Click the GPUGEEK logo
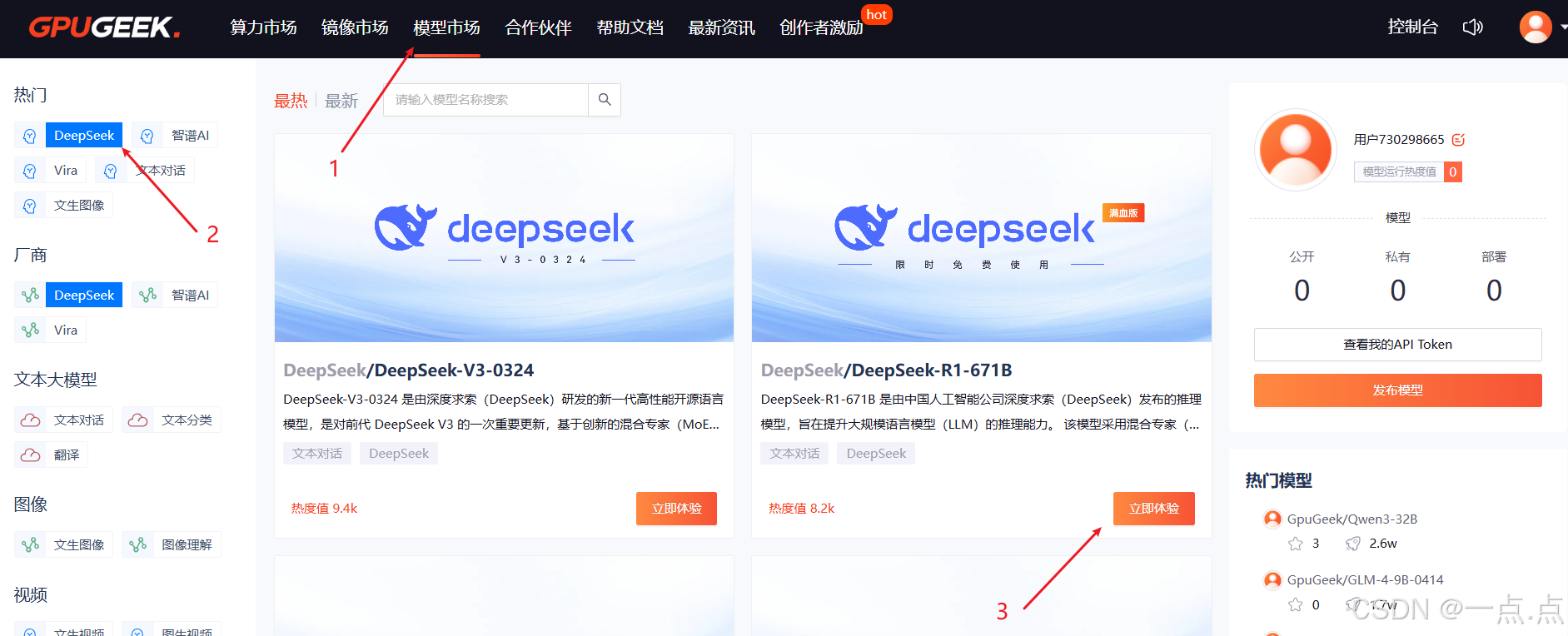This screenshot has height=636, width=1568. [x=104, y=27]
